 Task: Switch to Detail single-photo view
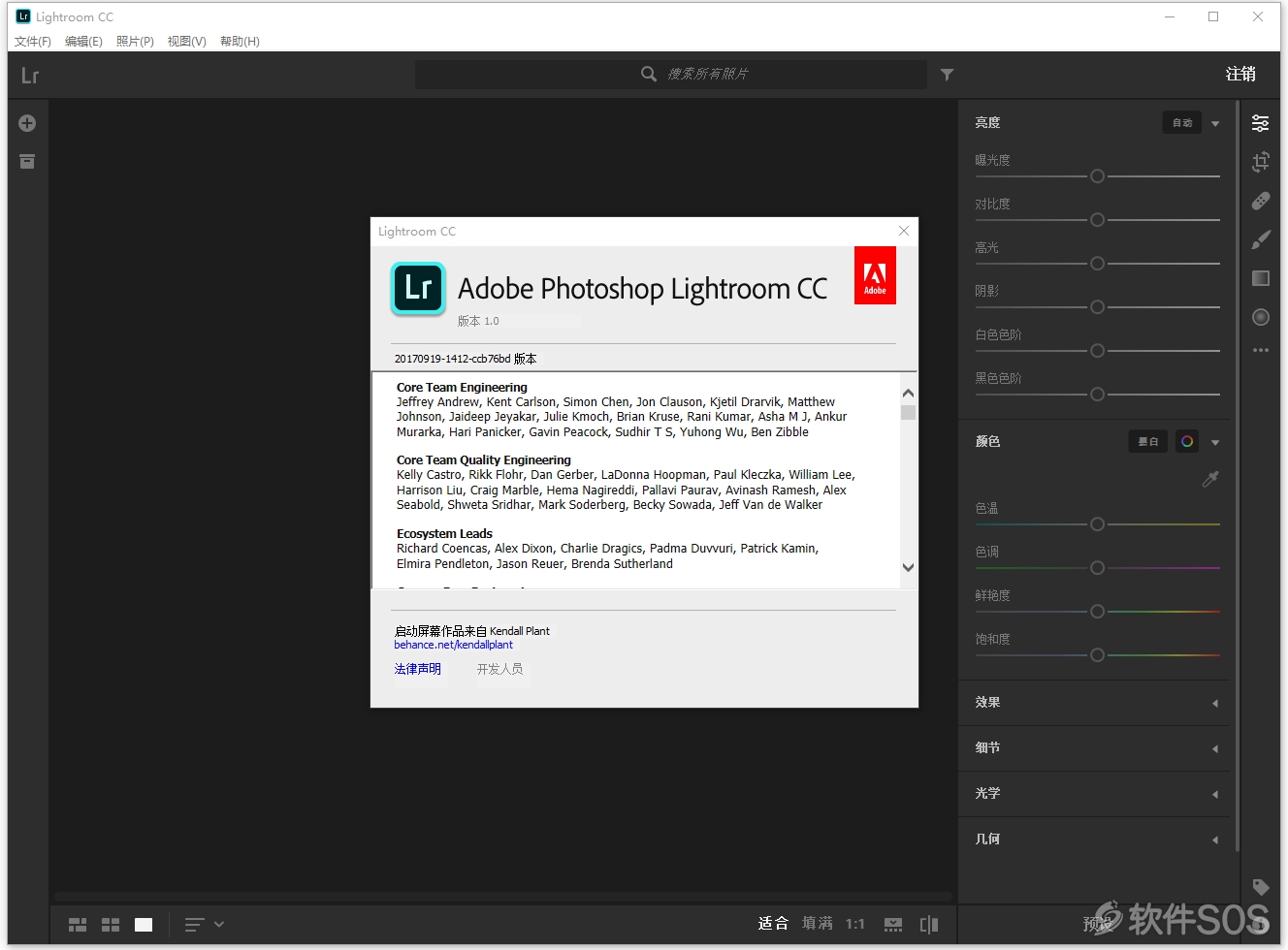tap(144, 925)
